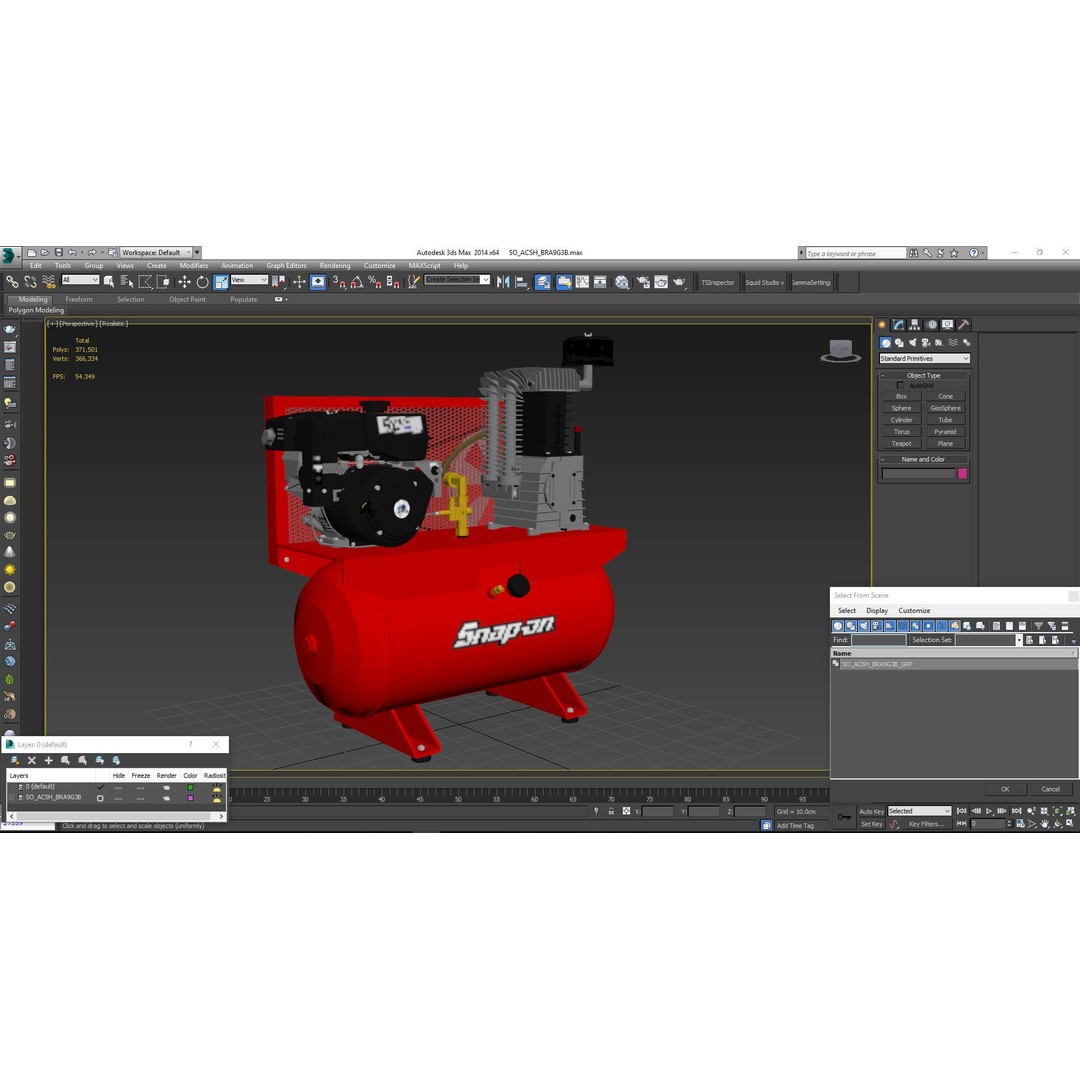This screenshot has height=1080, width=1080.
Task: Click the Pyramid primitive button
Action: pos(945,432)
